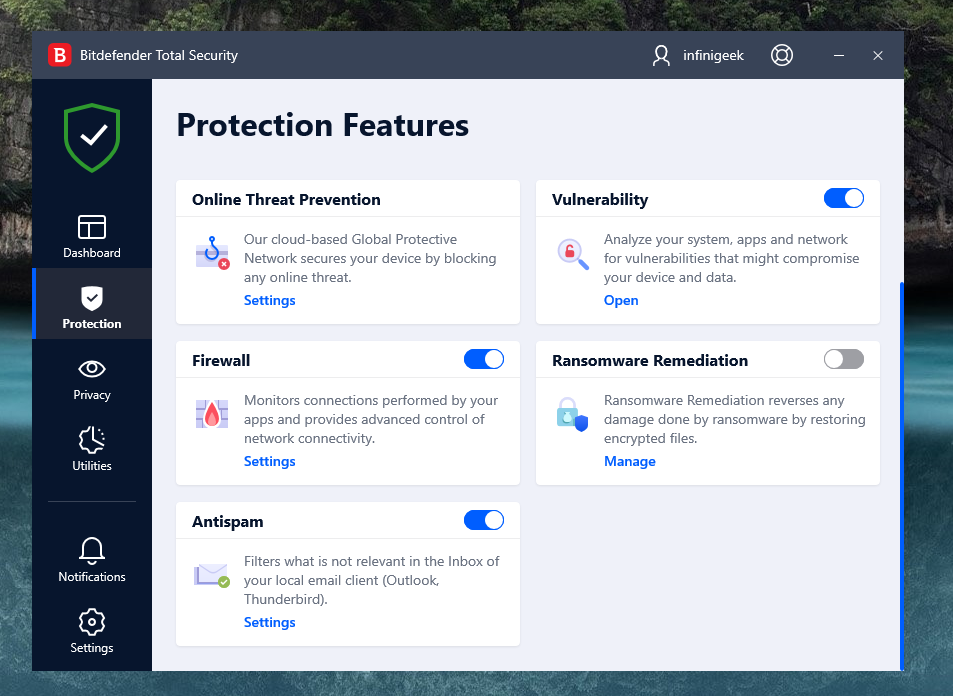Click the Online Threat Prevention hook icon
The height and width of the screenshot is (696, 953).
pyautogui.click(x=212, y=253)
